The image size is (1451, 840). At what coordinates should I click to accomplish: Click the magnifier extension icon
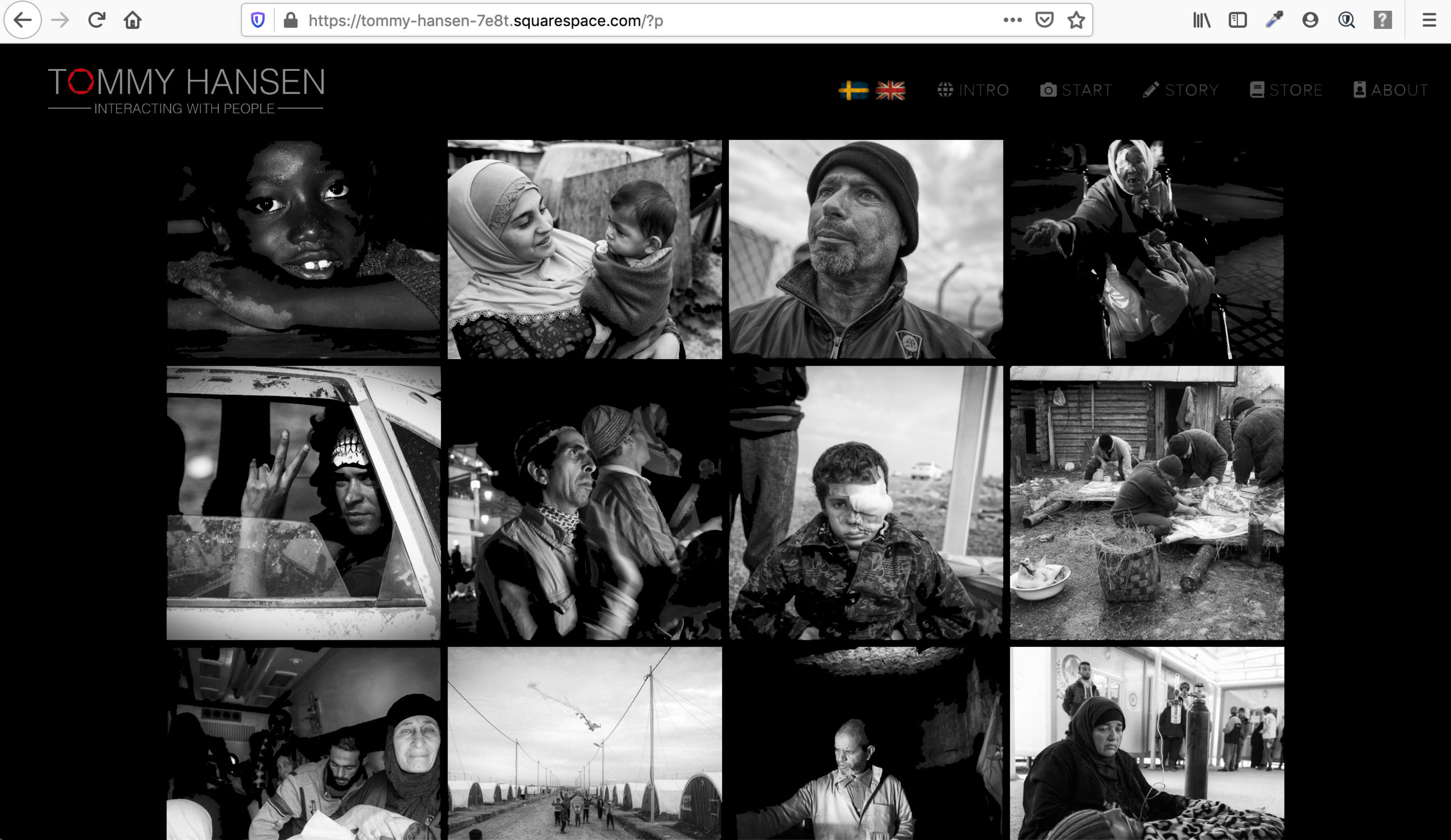[1347, 20]
